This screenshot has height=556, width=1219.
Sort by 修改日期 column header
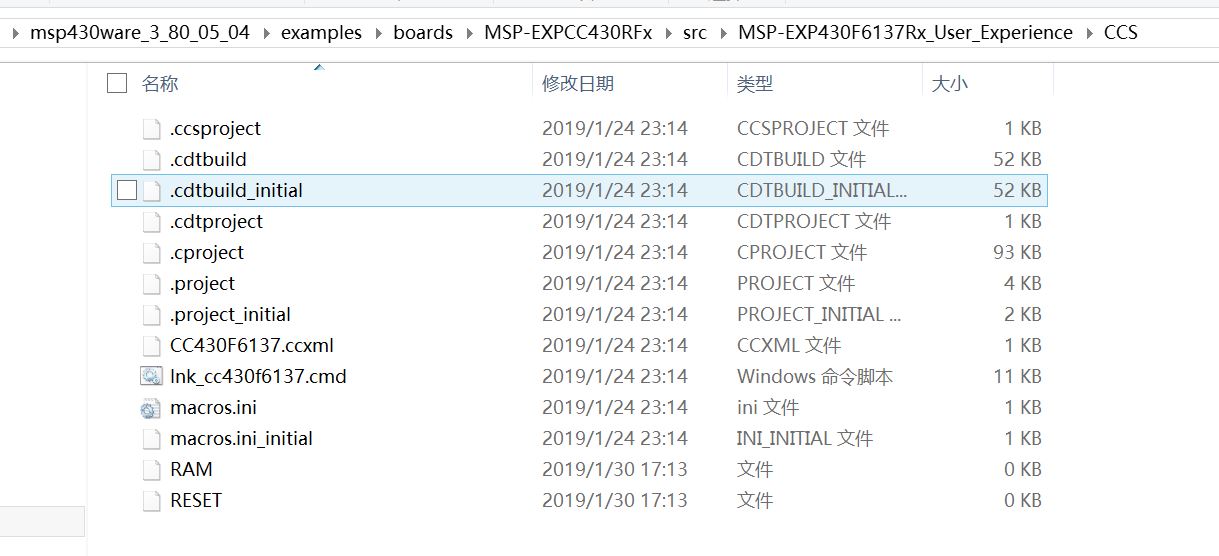coord(578,84)
